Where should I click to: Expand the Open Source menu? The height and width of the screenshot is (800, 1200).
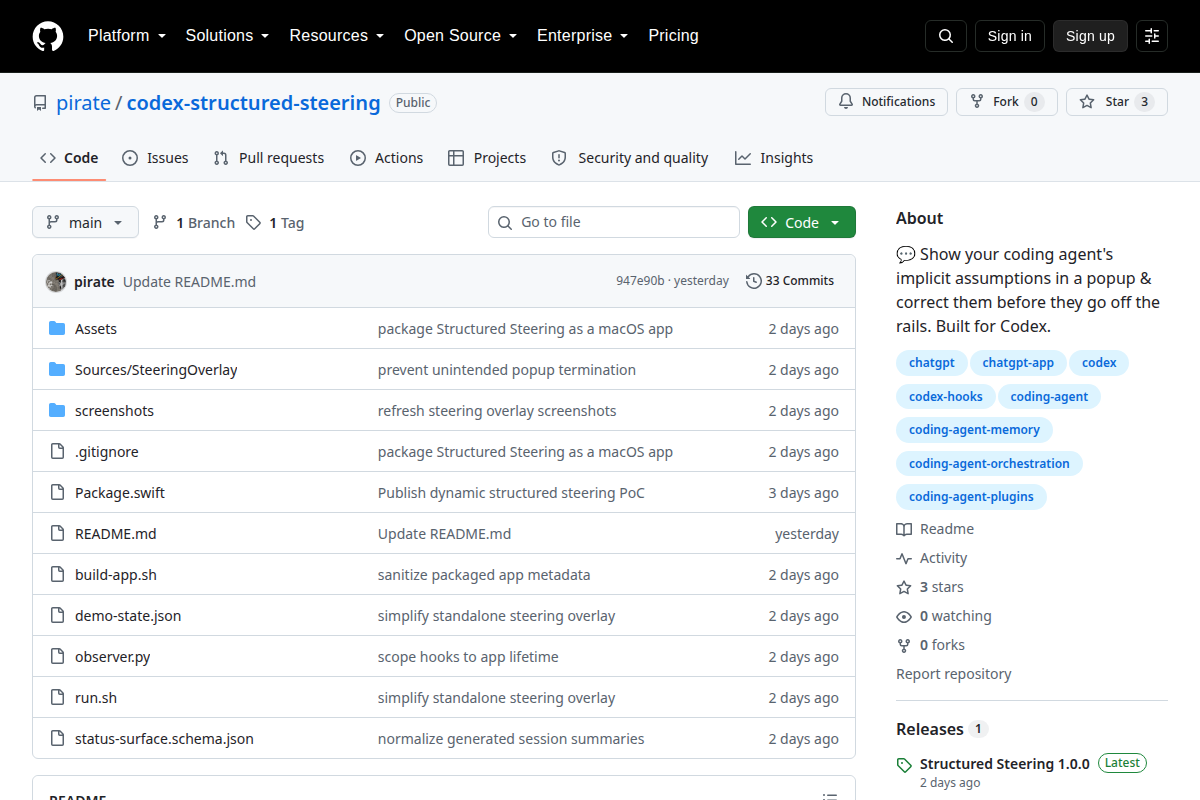(x=460, y=36)
